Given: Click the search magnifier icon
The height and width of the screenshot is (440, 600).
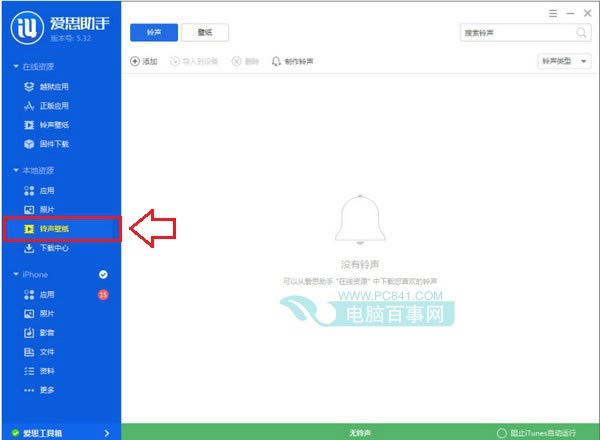Looking at the screenshot, I should pyautogui.click(x=581, y=33).
